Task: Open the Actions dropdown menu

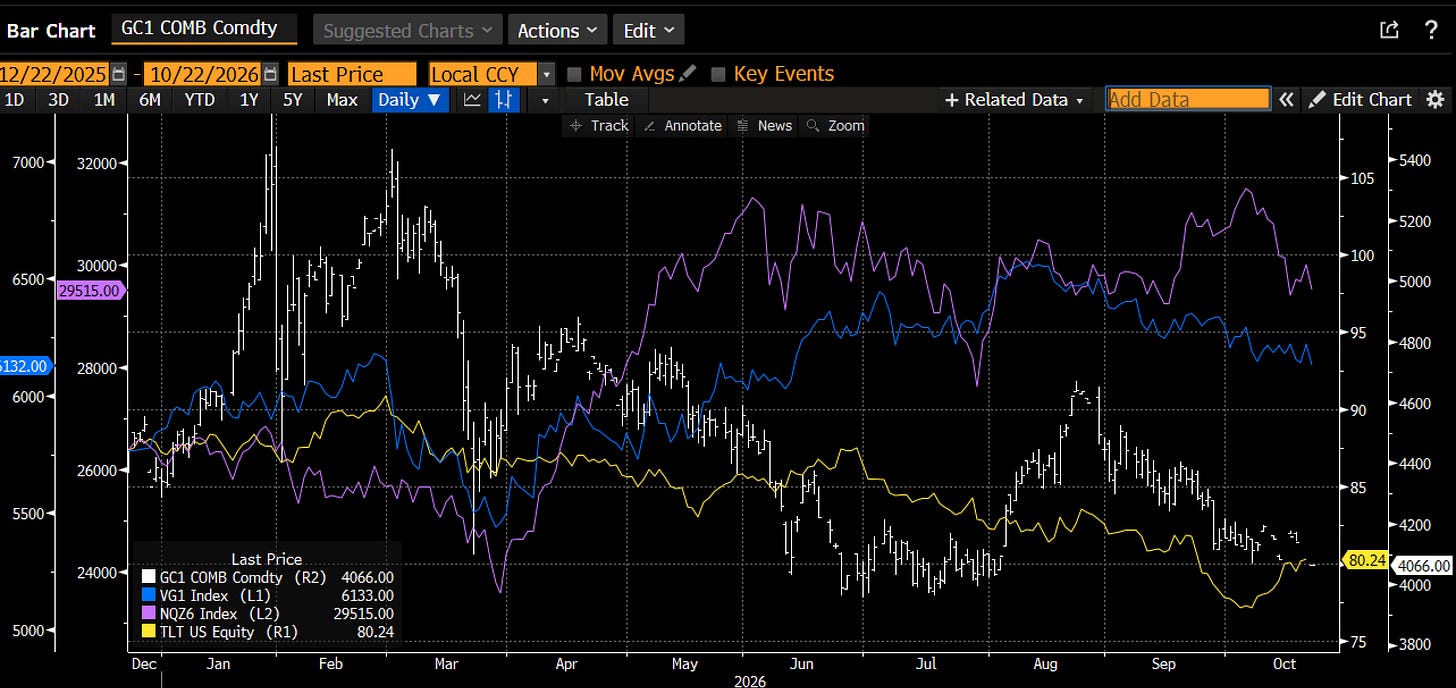Action: (x=557, y=30)
